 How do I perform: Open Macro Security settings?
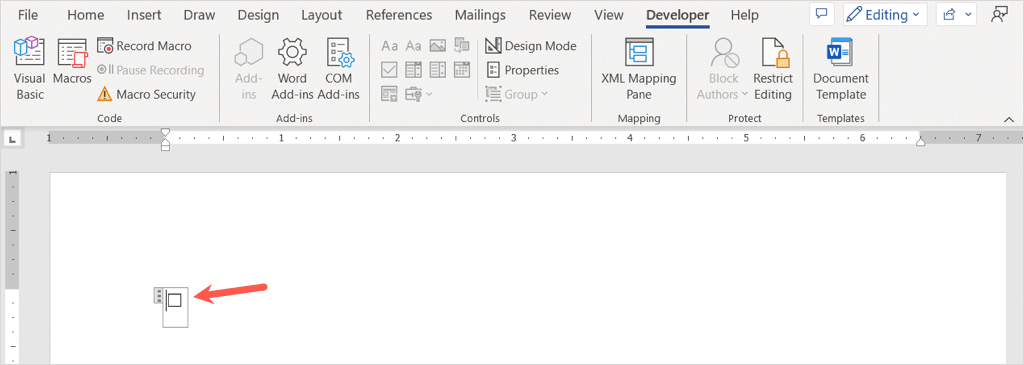[146, 94]
